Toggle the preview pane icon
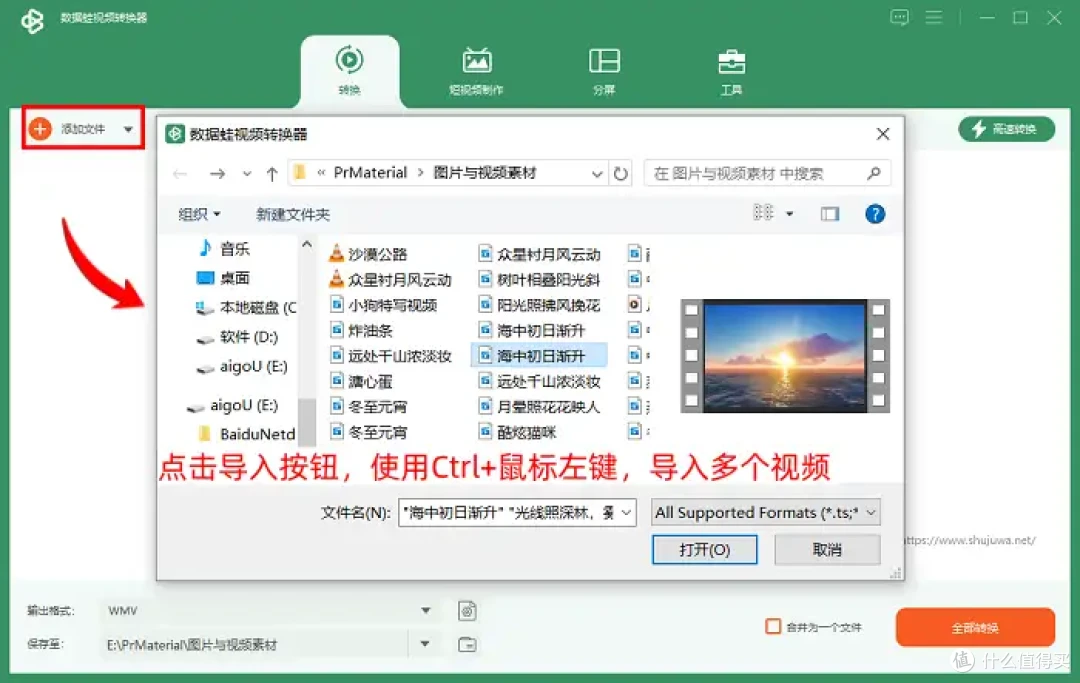This screenshot has height=683, width=1080. point(830,214)
